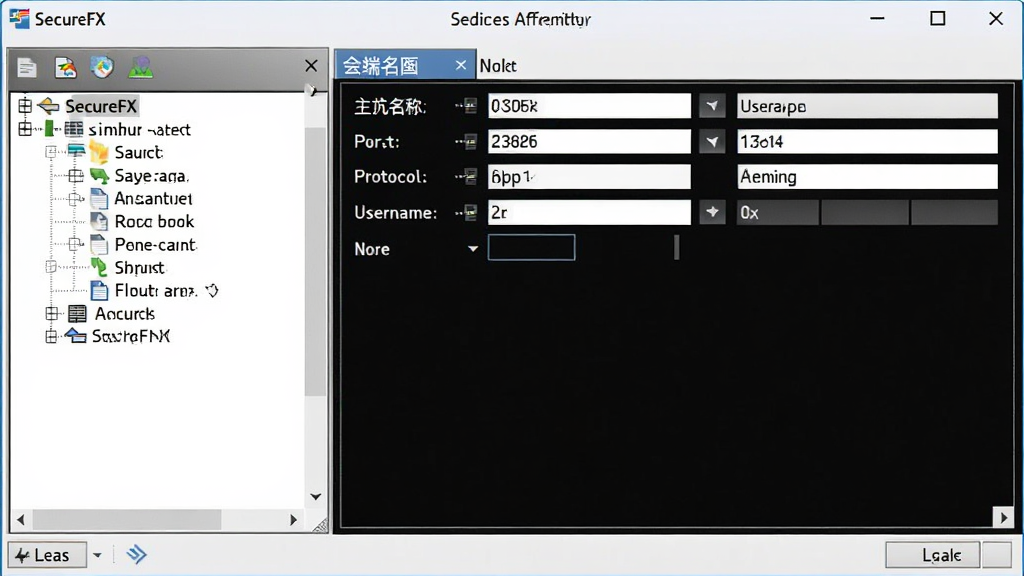
Task: Click the empty box beside Nore
Action: (x=532, y=248)
